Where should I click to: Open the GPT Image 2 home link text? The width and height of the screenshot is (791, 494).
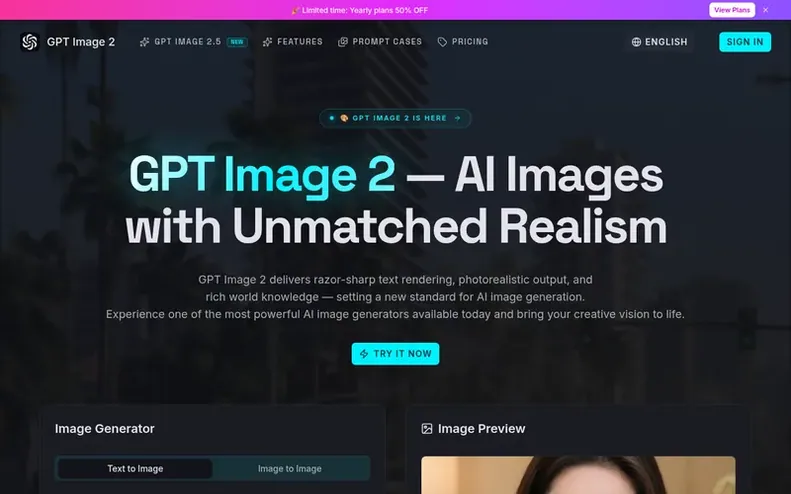point(81,42)
